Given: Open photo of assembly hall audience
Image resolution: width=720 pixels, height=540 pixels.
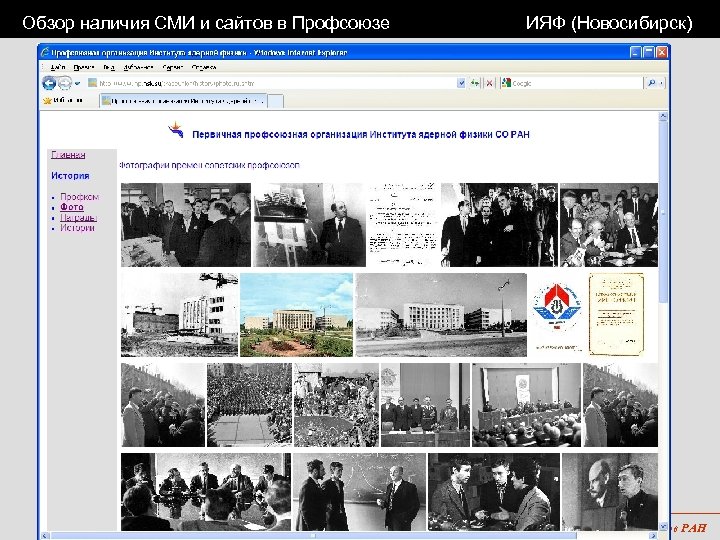Looking at the screenshot, I should pyautogui.click(x=527, y=405).
